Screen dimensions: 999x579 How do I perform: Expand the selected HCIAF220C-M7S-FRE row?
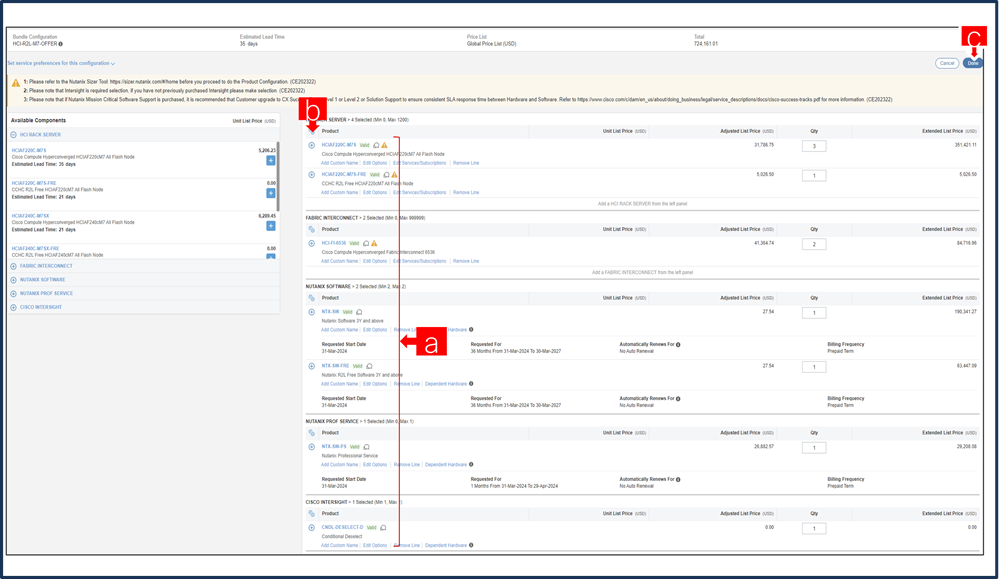tap(312, 175)
